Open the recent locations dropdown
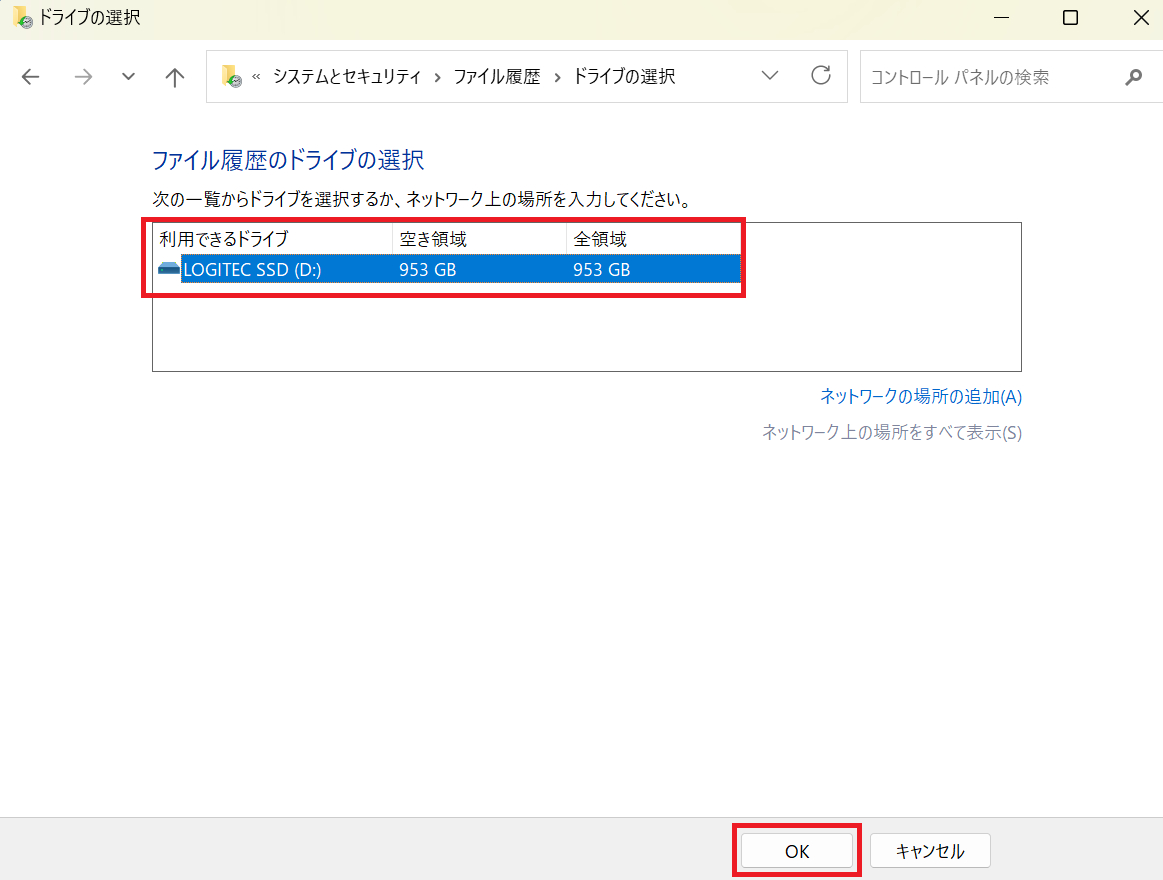 pyautogui.click(x=128, y=77)
